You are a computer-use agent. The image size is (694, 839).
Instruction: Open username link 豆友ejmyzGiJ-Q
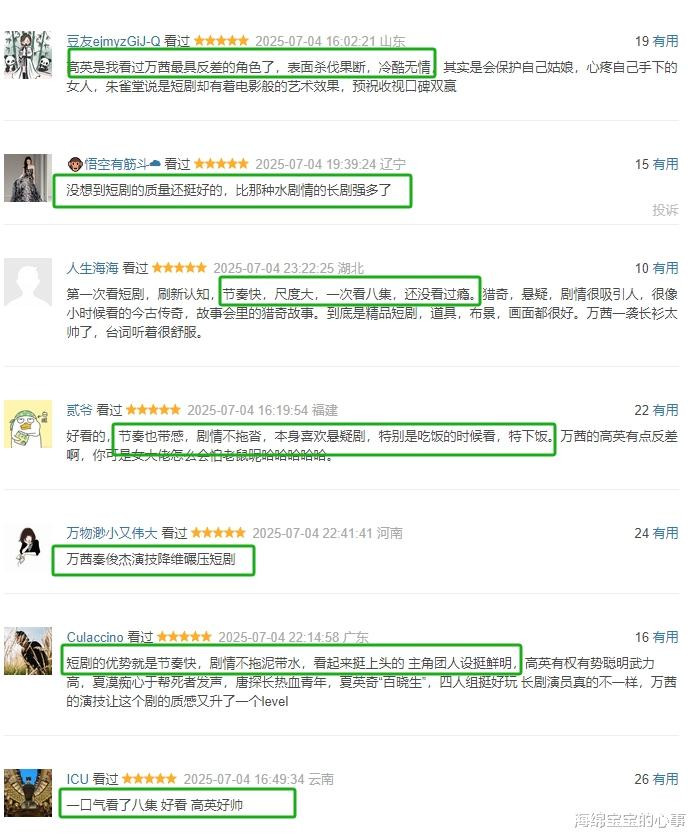pos(113,41)
